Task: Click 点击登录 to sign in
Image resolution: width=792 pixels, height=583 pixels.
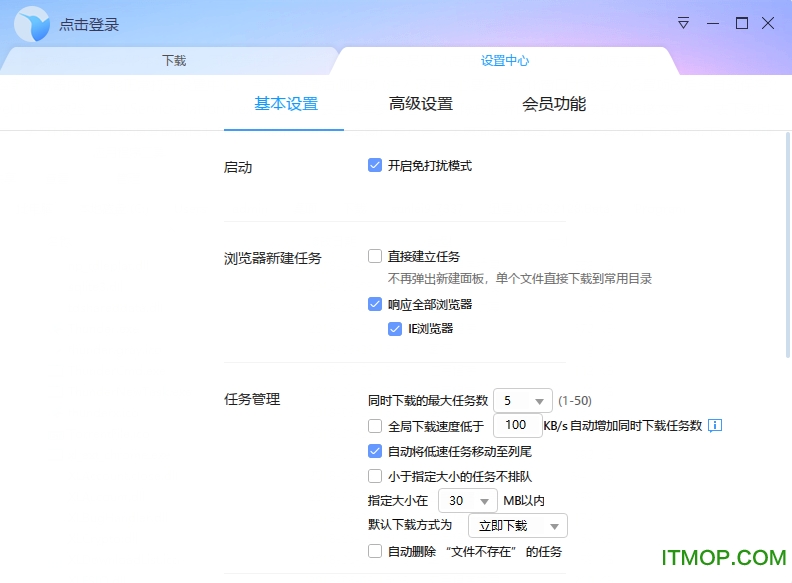Action: point(89,25)
